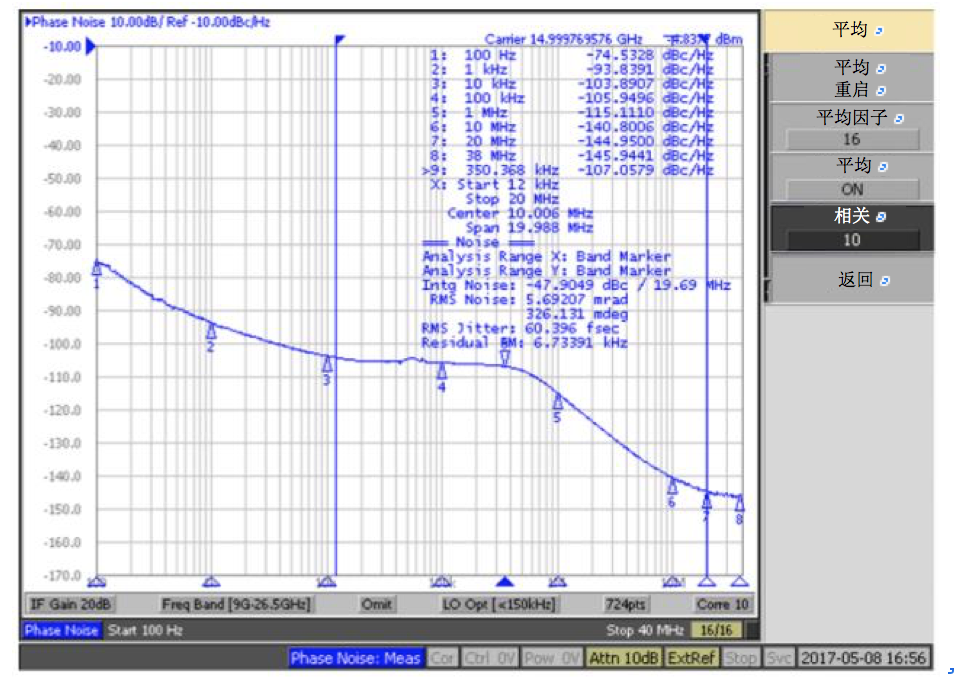This screenshot has height=682, width=960.
Task: Click the 相关 value field 10
Action: point(852,240)
